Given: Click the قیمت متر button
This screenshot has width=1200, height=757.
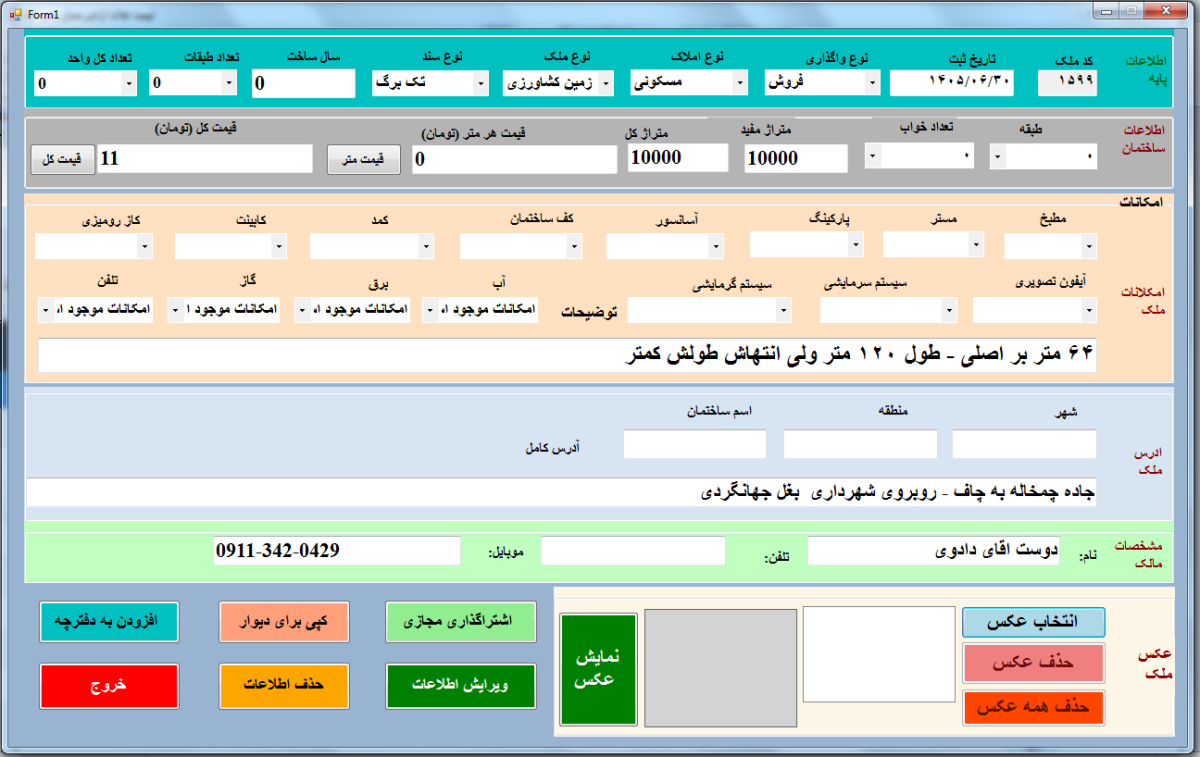Looking at the screenshot, I should (363, 160).
